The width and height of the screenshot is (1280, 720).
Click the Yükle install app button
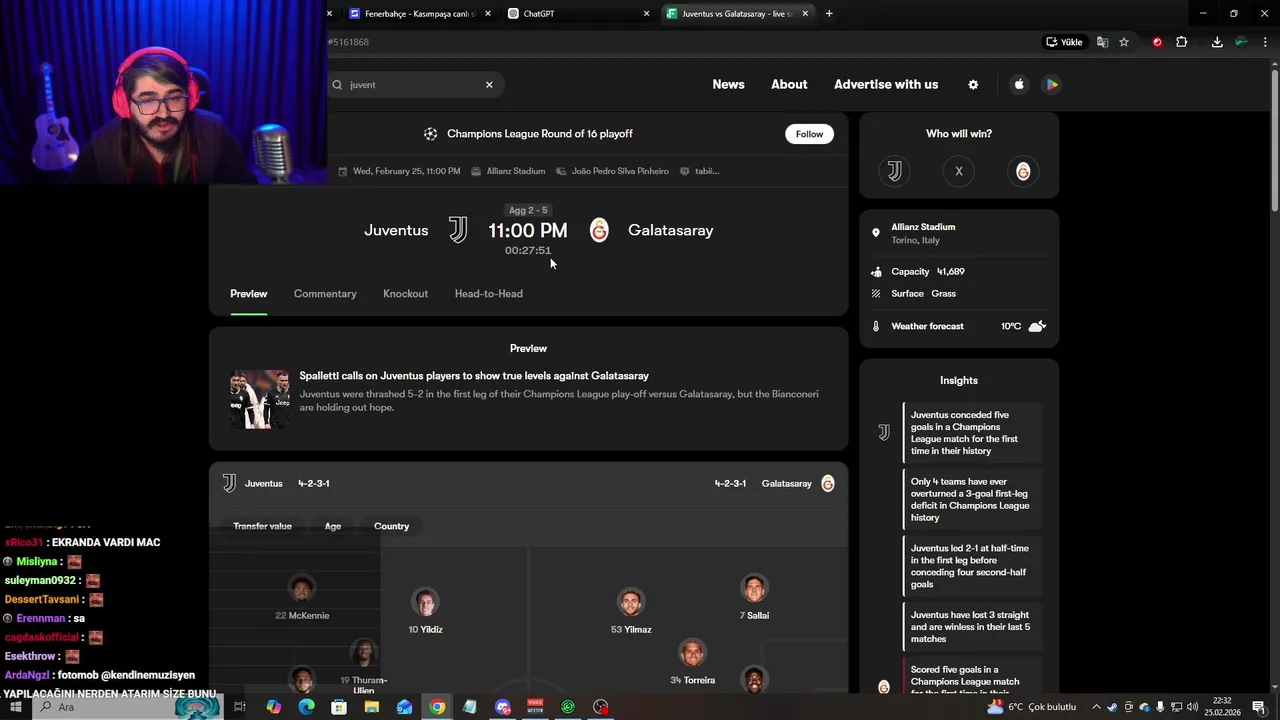[1064, 42]
